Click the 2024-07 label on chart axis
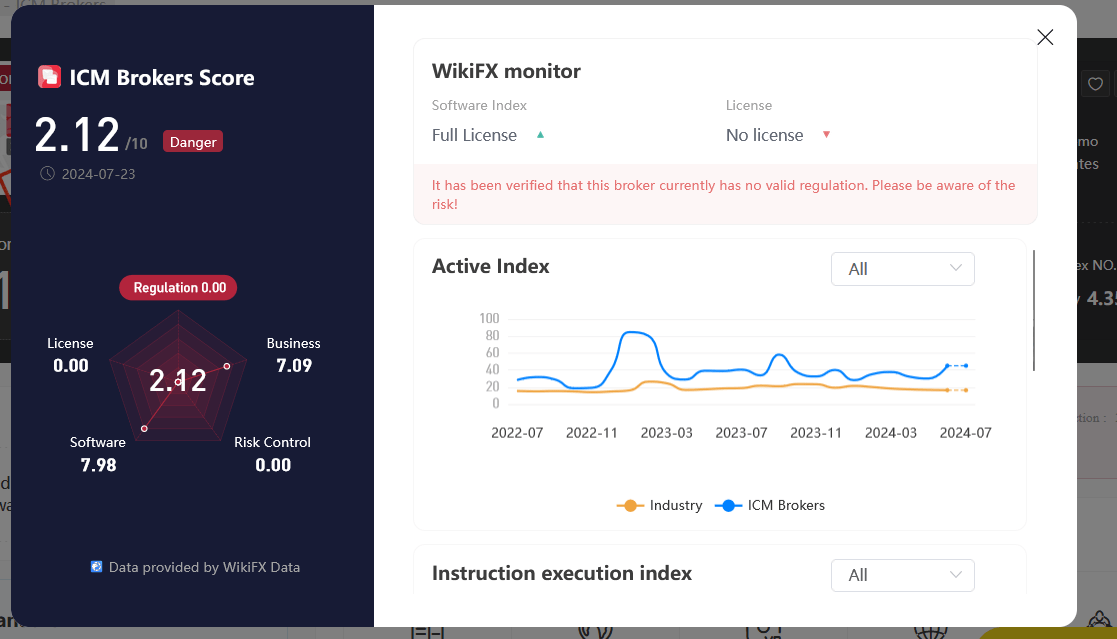Screen dimensions: 1117x639 click(965, 433)
